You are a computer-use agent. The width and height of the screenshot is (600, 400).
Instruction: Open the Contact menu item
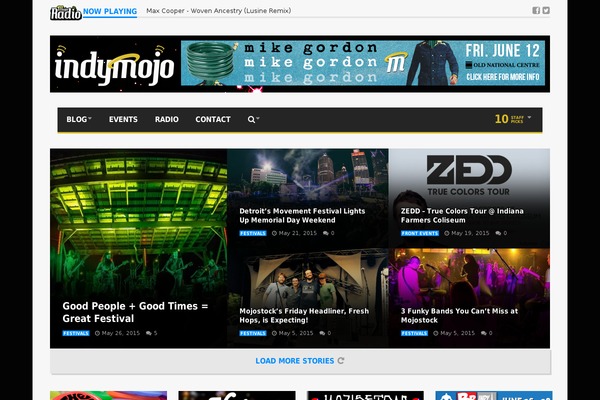coord(213,119)
